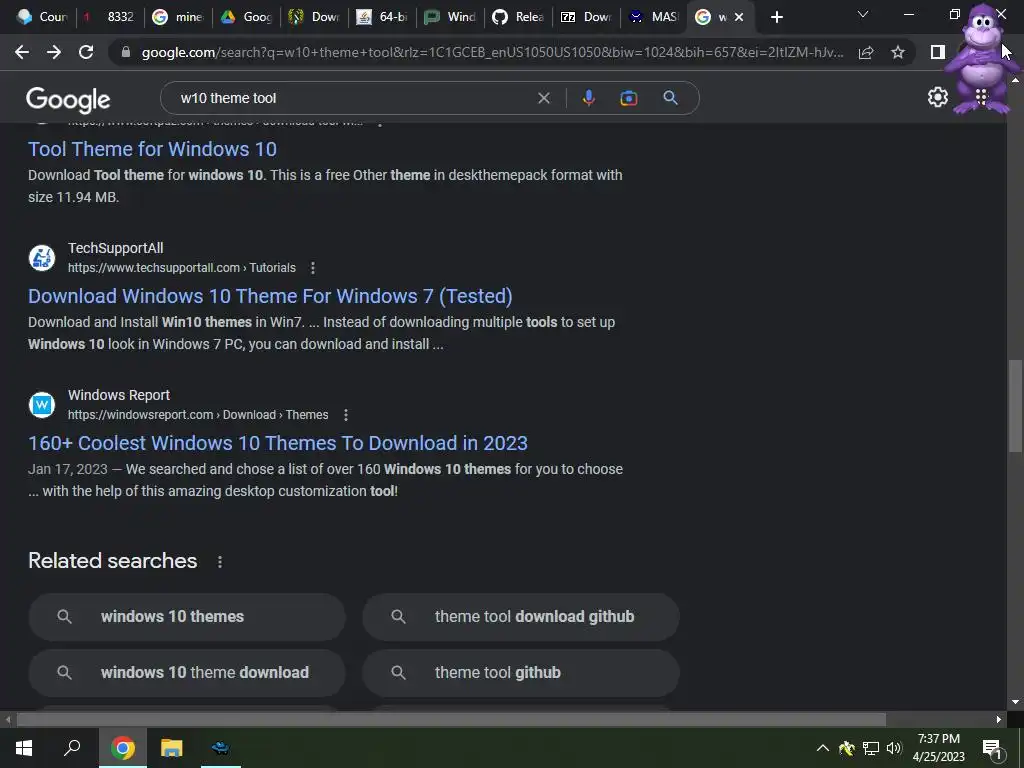Click Chrome icon on the taskbar
Screen dimensions: 1024x768
(x=122, y=748)
